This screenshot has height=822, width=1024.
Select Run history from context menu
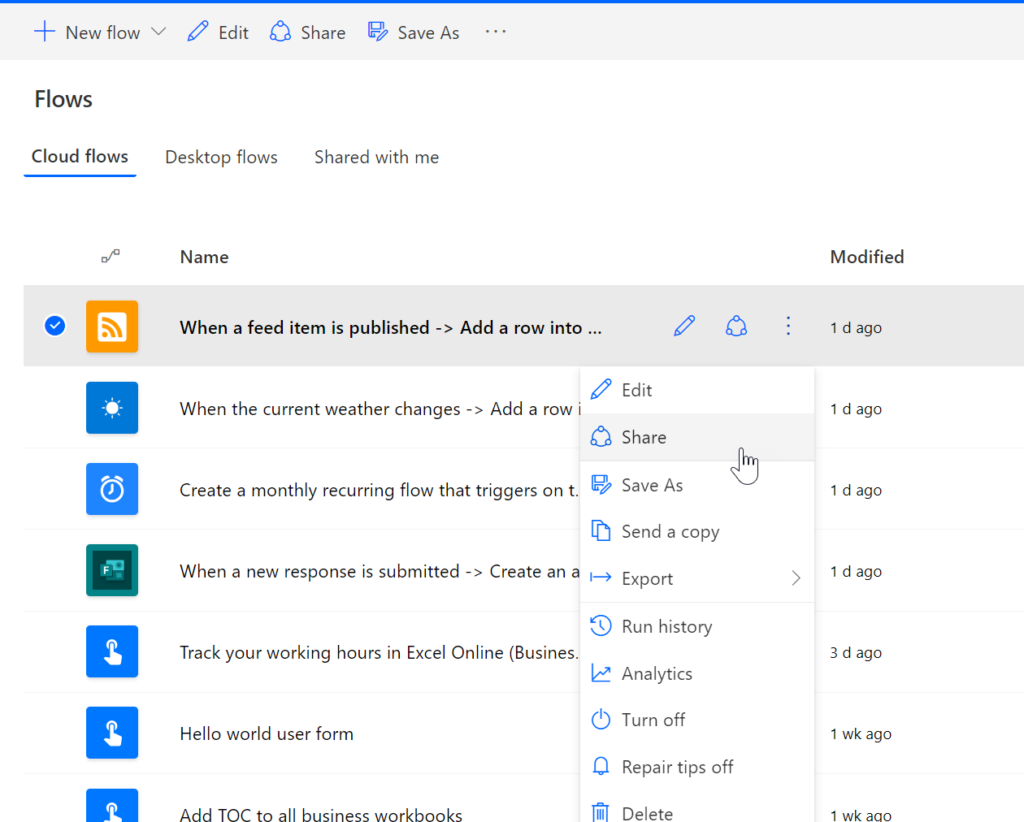(666, 627)
